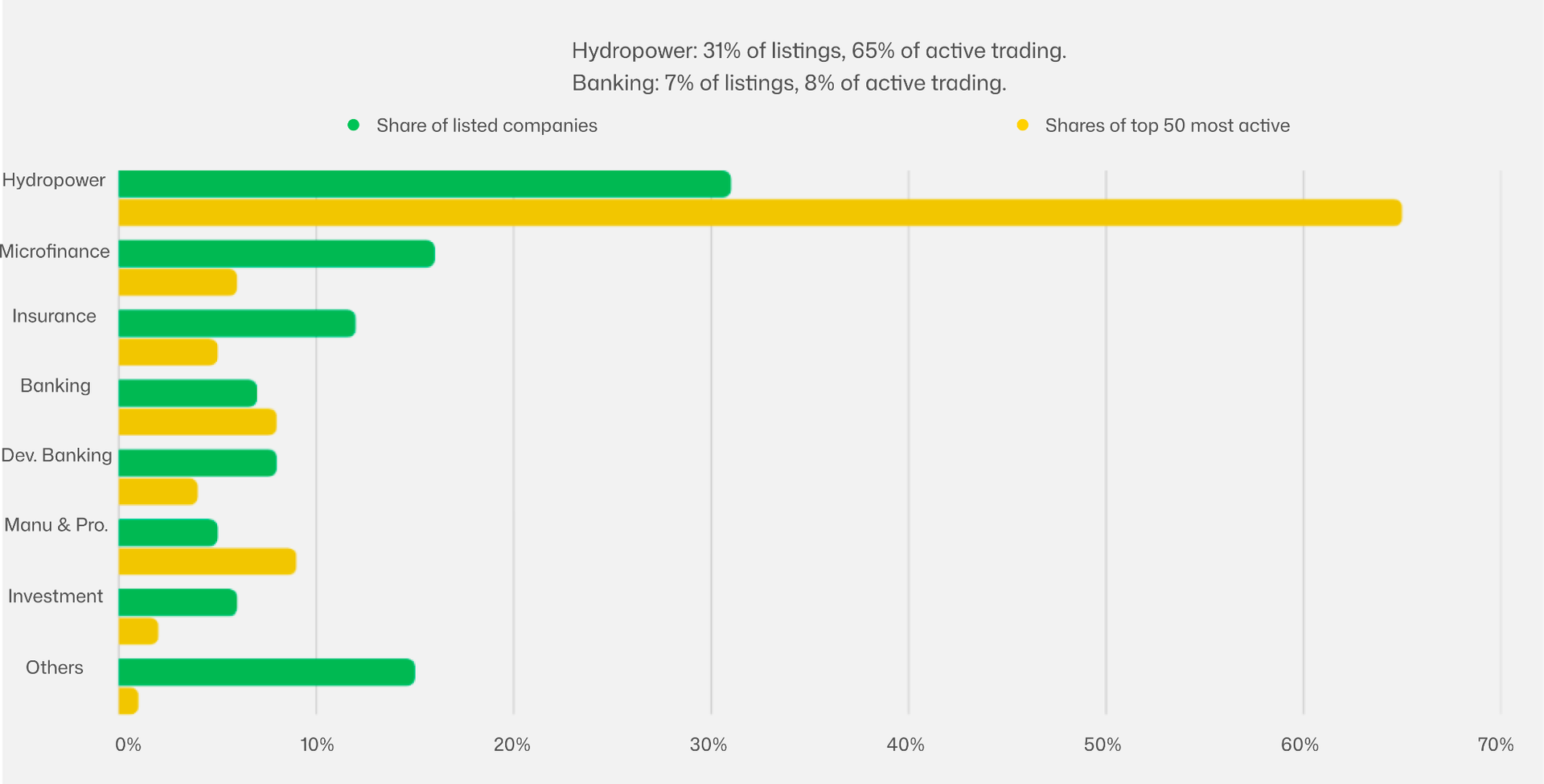The image size is (1544, 784).
Task: Click the Others green bar
Action: (266, 672)
